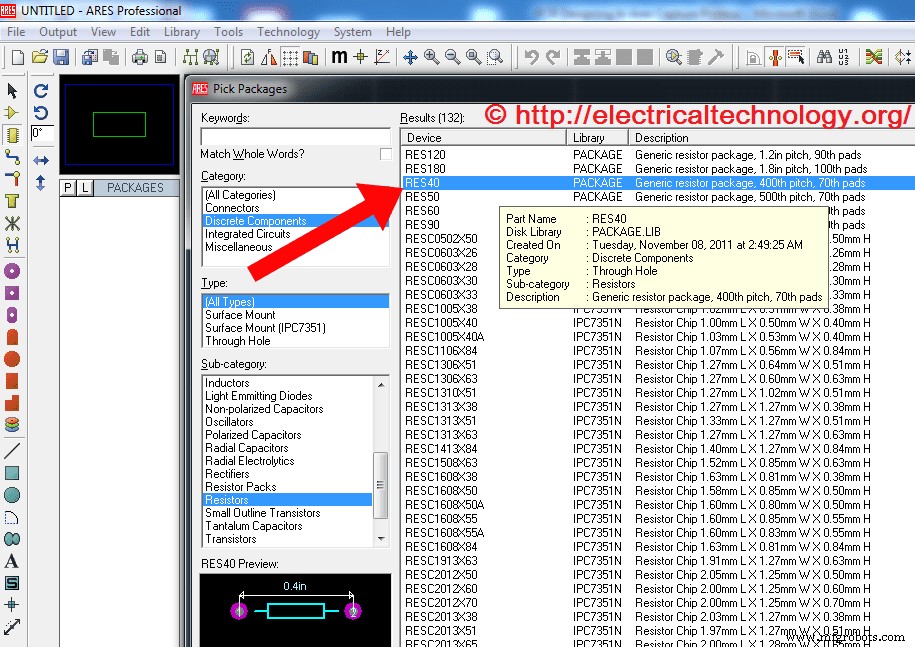Image resolution: width=915 pixels, height=647 pixels.
Task: Click the L library button
Action: point(84,188)
